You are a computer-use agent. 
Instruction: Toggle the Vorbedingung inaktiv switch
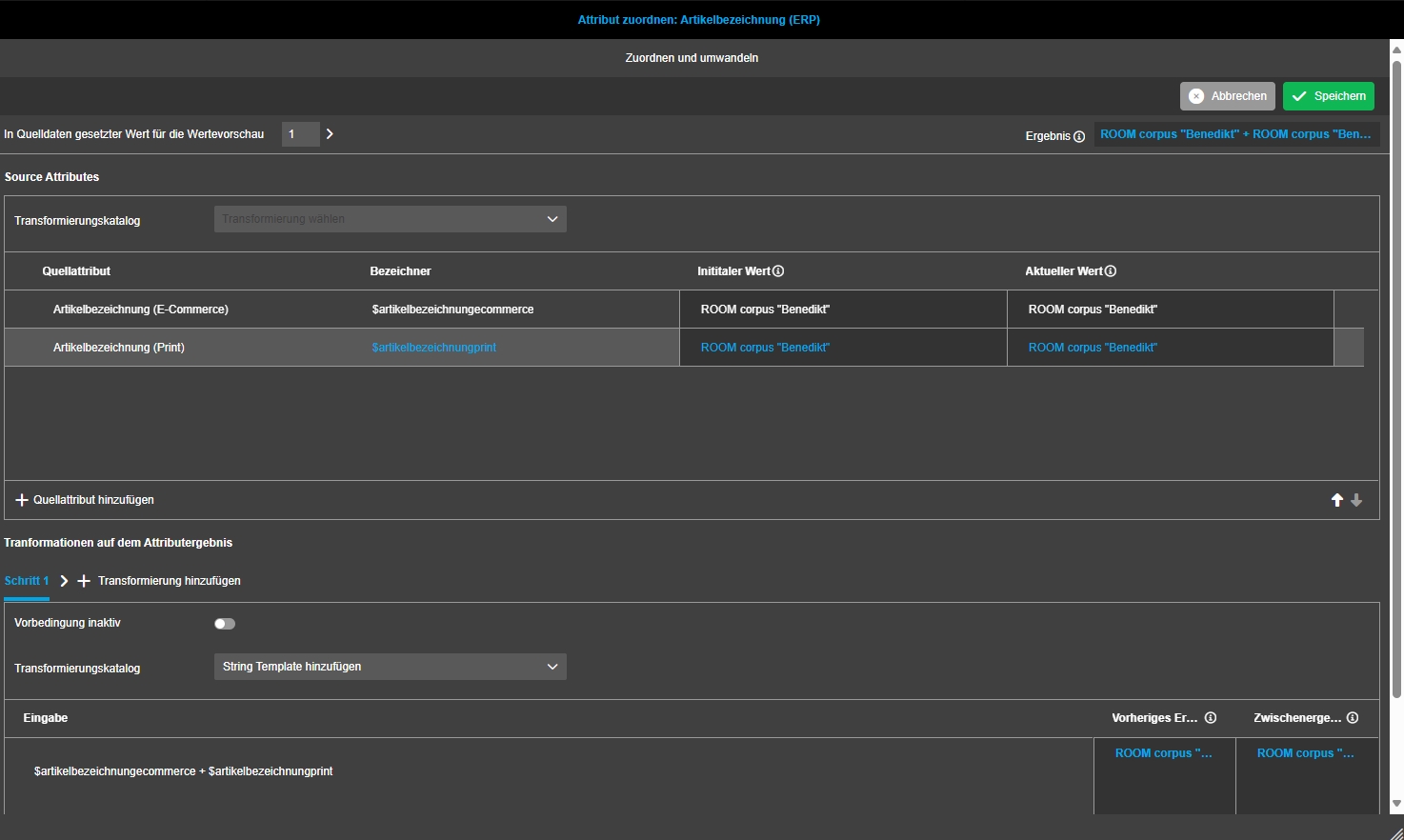(225, 624)
